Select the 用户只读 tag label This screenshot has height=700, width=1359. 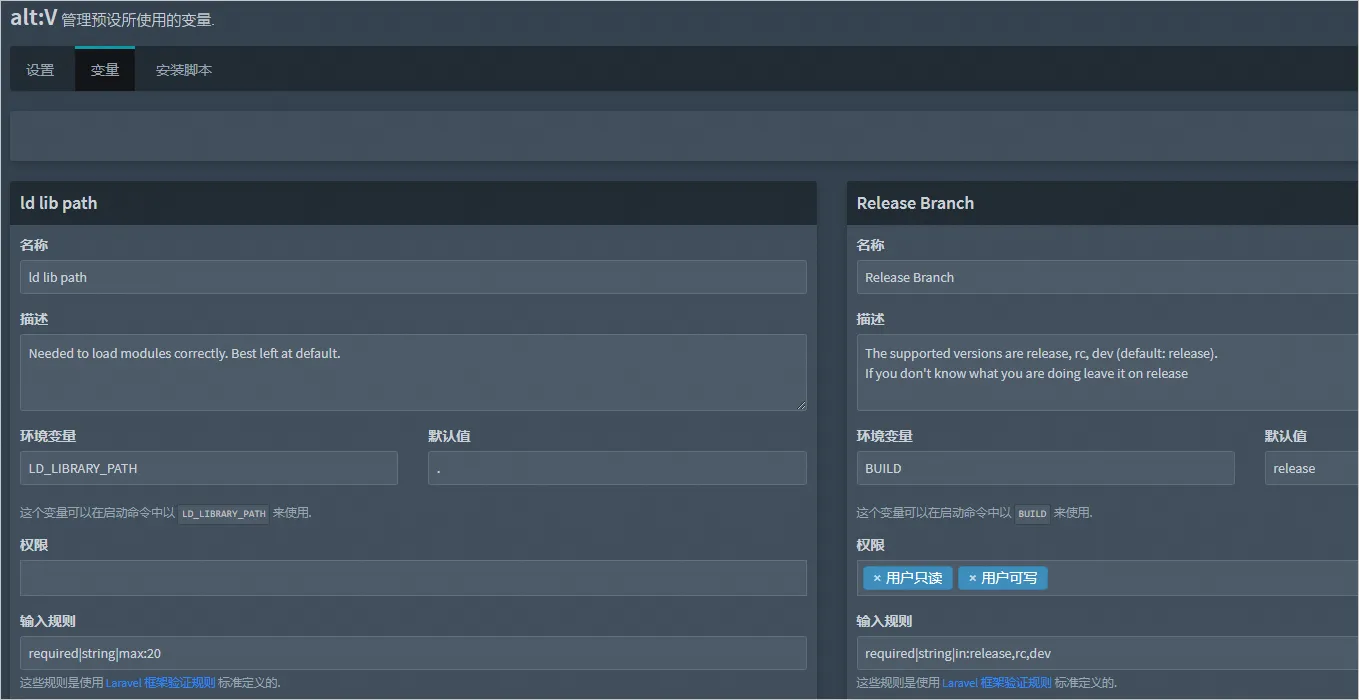tap(914, 578)
